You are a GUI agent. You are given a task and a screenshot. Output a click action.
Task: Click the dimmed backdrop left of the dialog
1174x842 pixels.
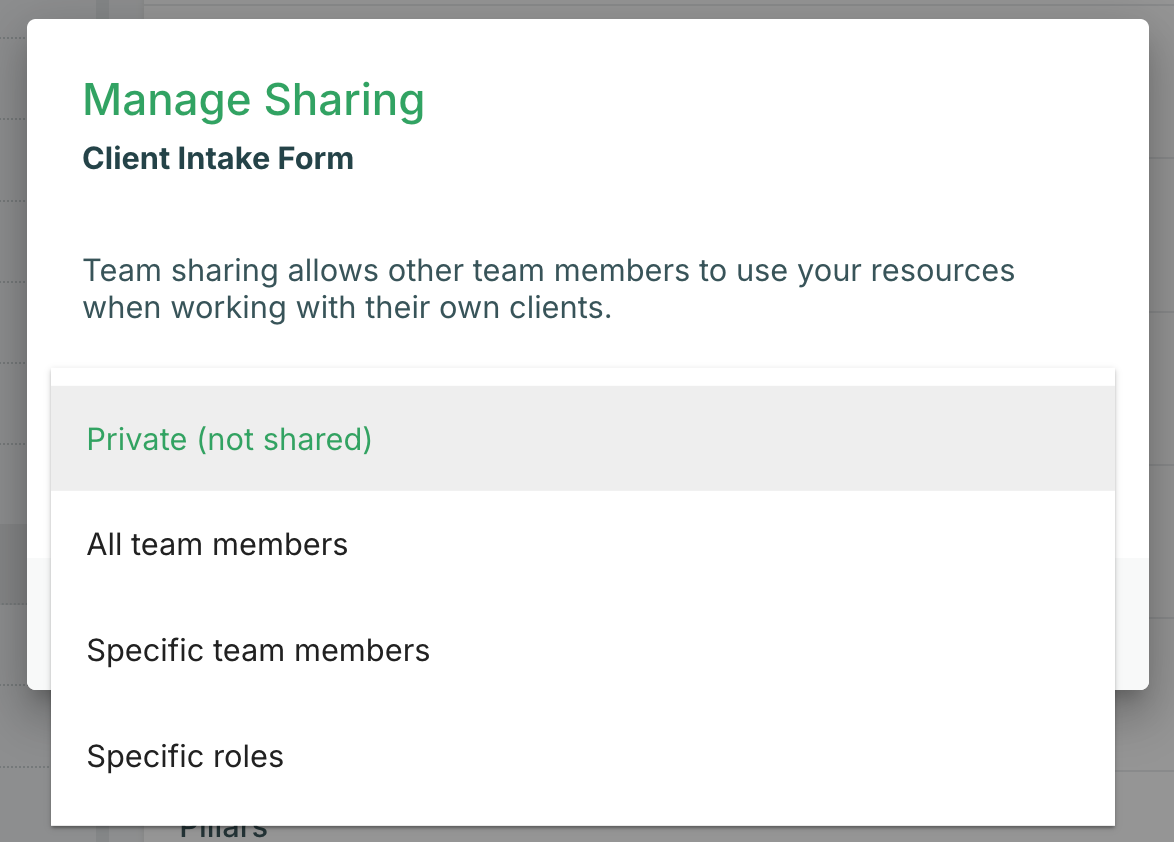(12, 400)
